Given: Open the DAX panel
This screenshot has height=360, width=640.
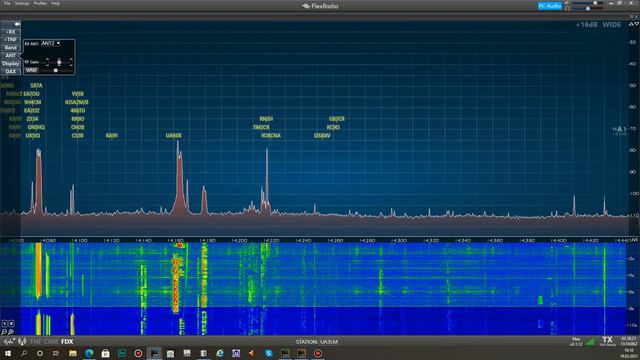Looking at the screenshot, I should point(11,71).
